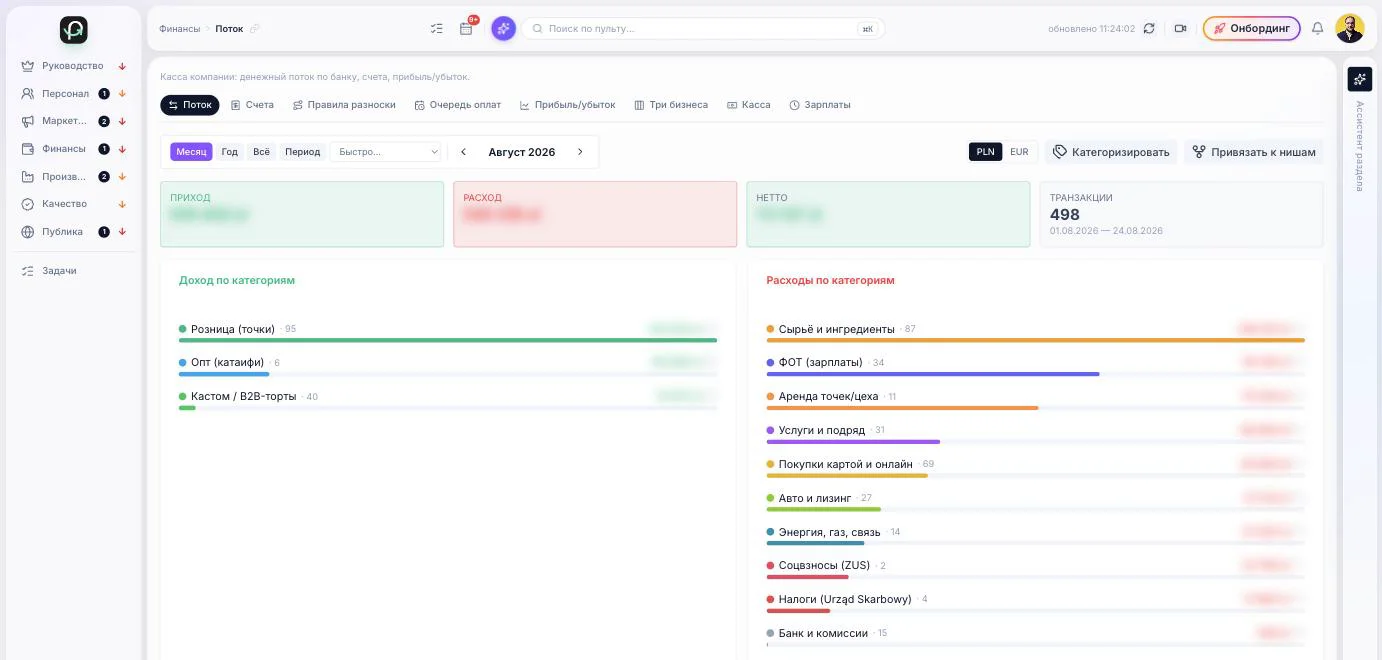The width and height of the screenshot is (1382, 660).
Task: Switch to the Прибыль/убыток tab
Action: click(568, 105)
